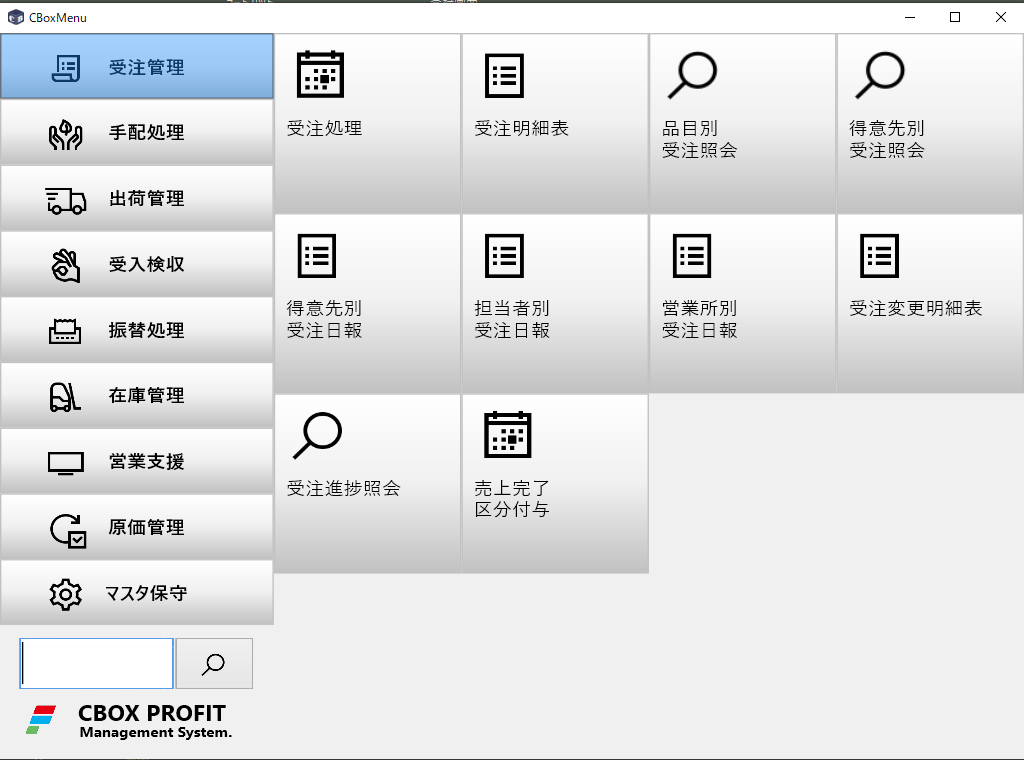
Task: Select the 受入検収 sidebar category
Action: [137, 265]
